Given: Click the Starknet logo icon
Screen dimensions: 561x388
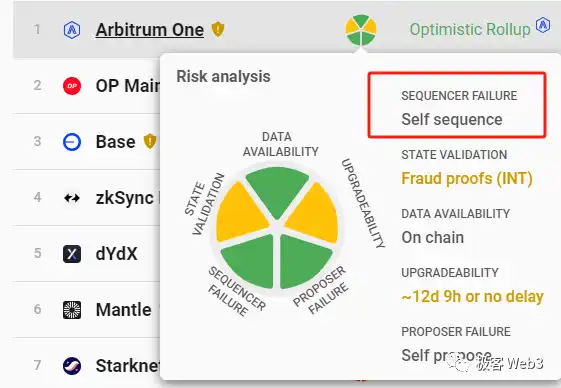Looking at the screenshot, I should pos(72,366).
